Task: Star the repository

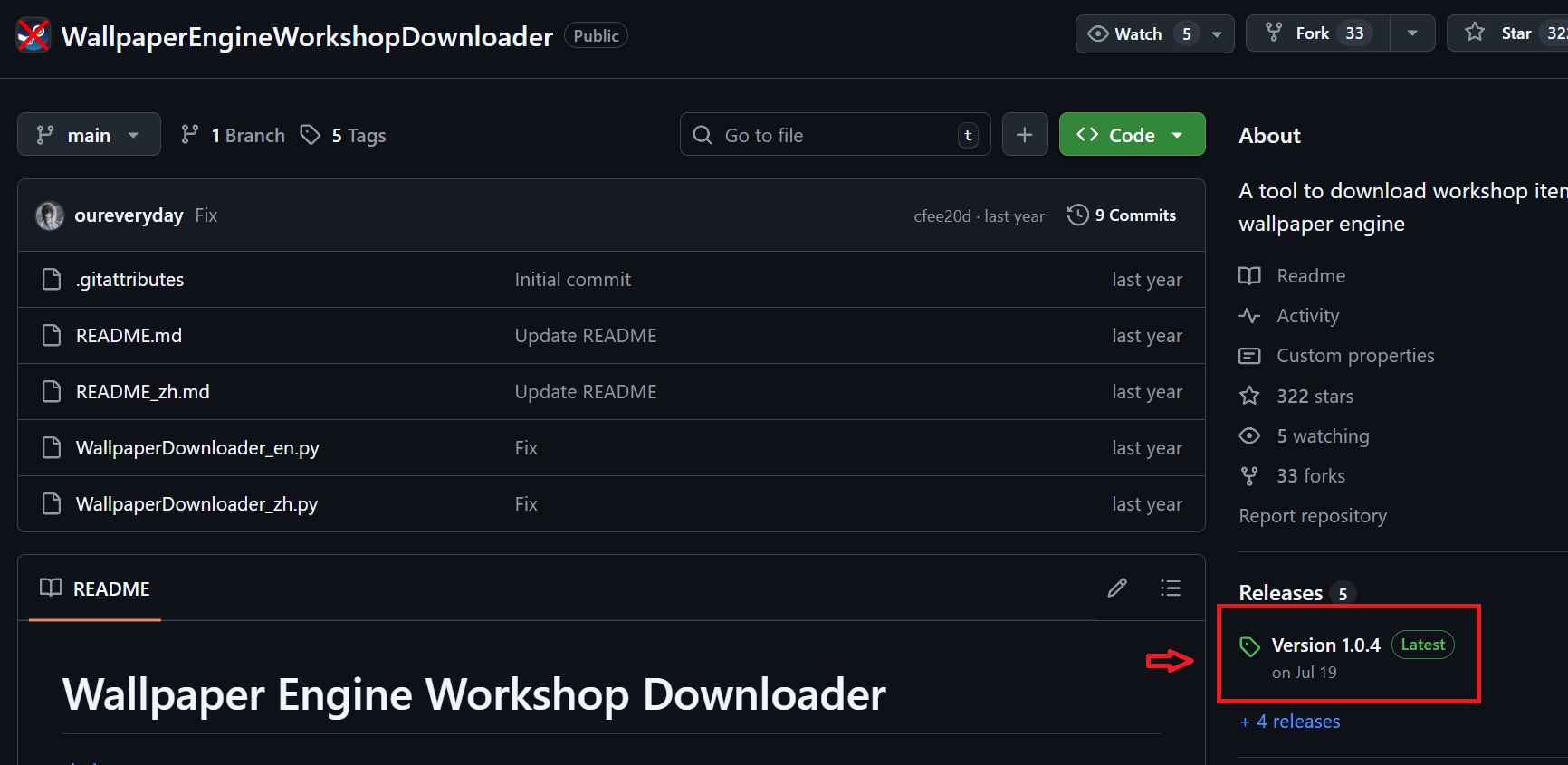Action: click(x=1507, y=33)
